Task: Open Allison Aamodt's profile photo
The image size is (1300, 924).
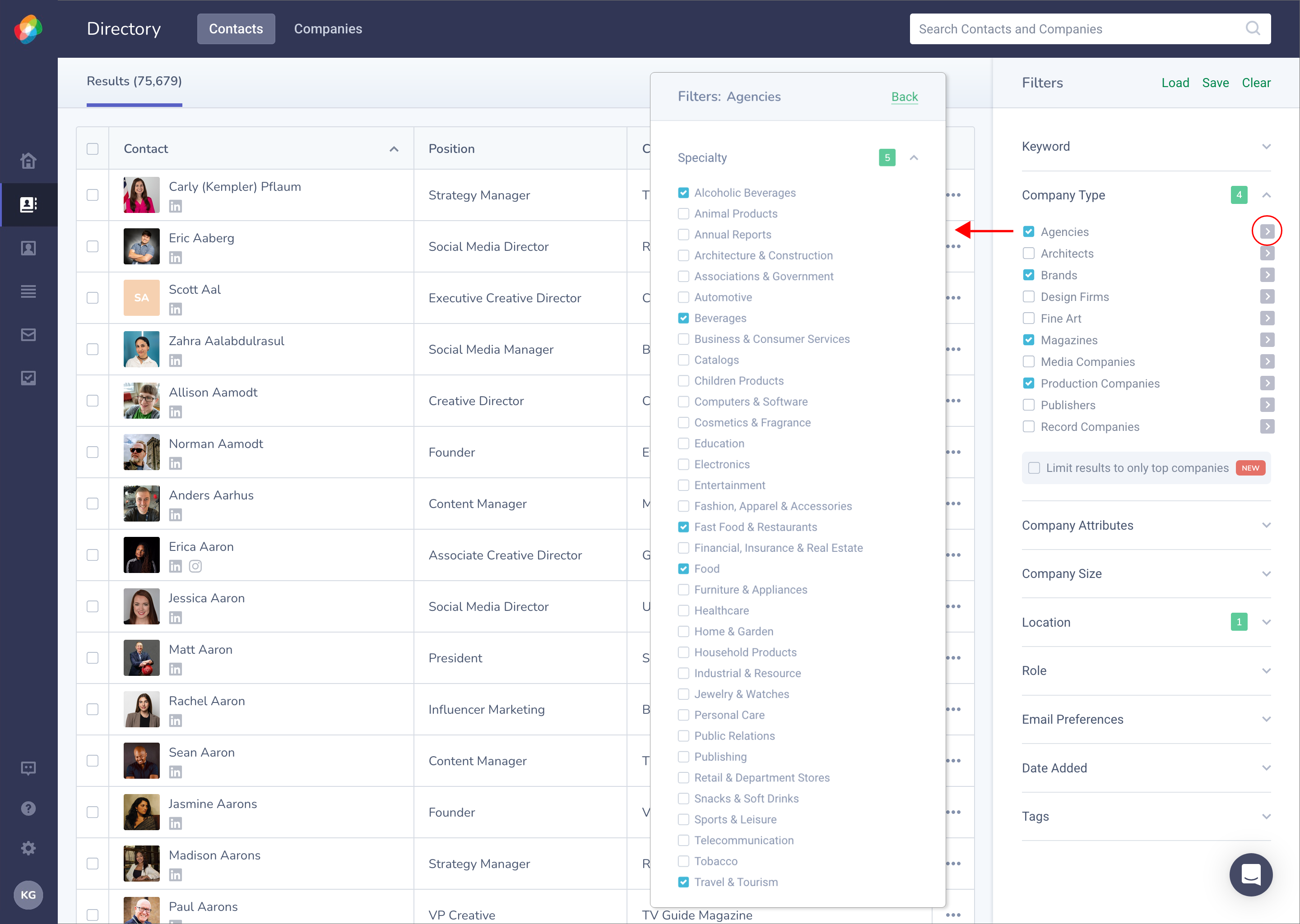Action: tap(142, 401)
